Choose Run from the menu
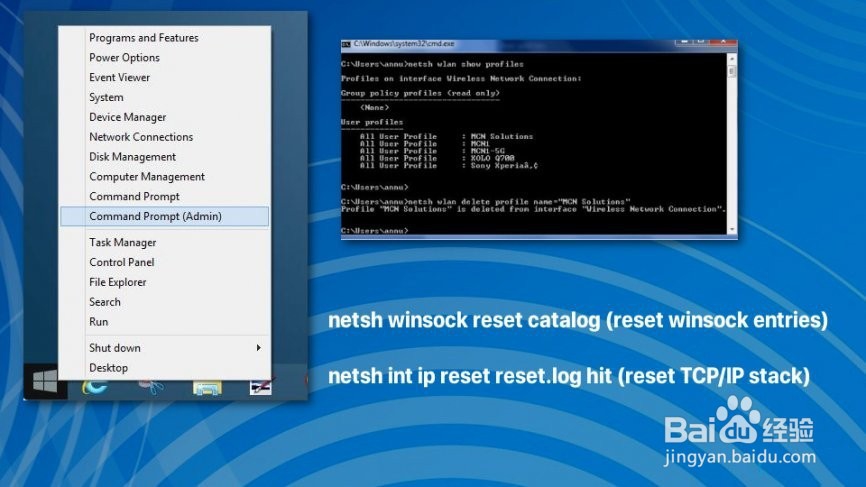This screenshot has width=866, height=487. click(165, 322)
